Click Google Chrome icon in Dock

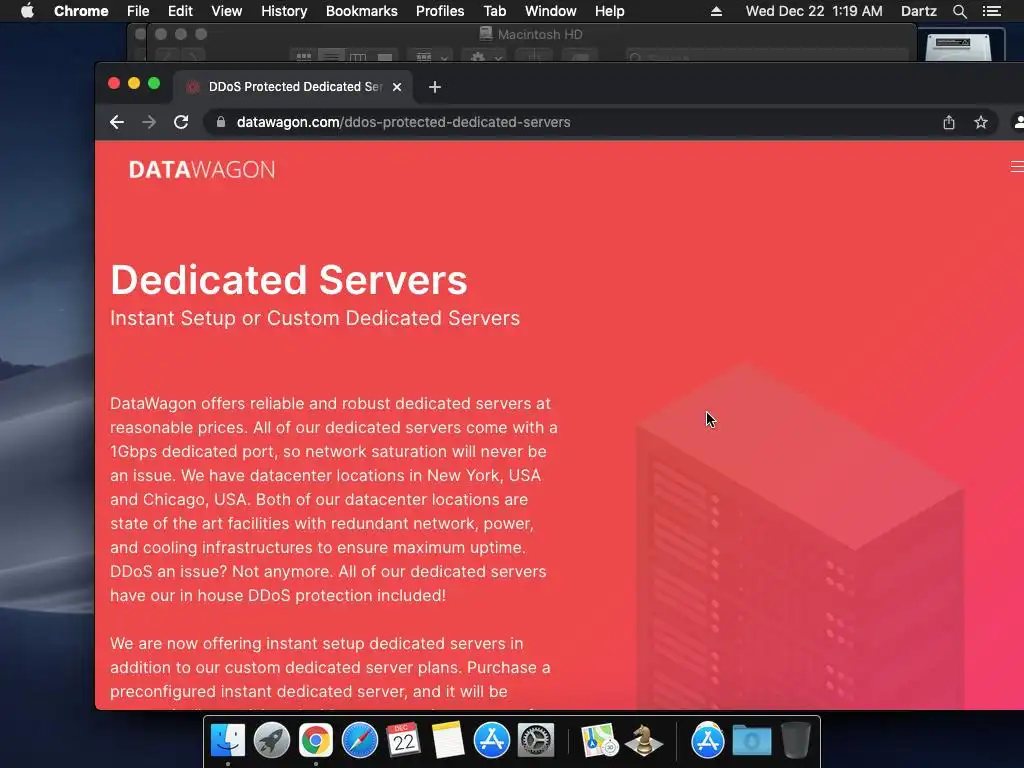tap(315, 740)
